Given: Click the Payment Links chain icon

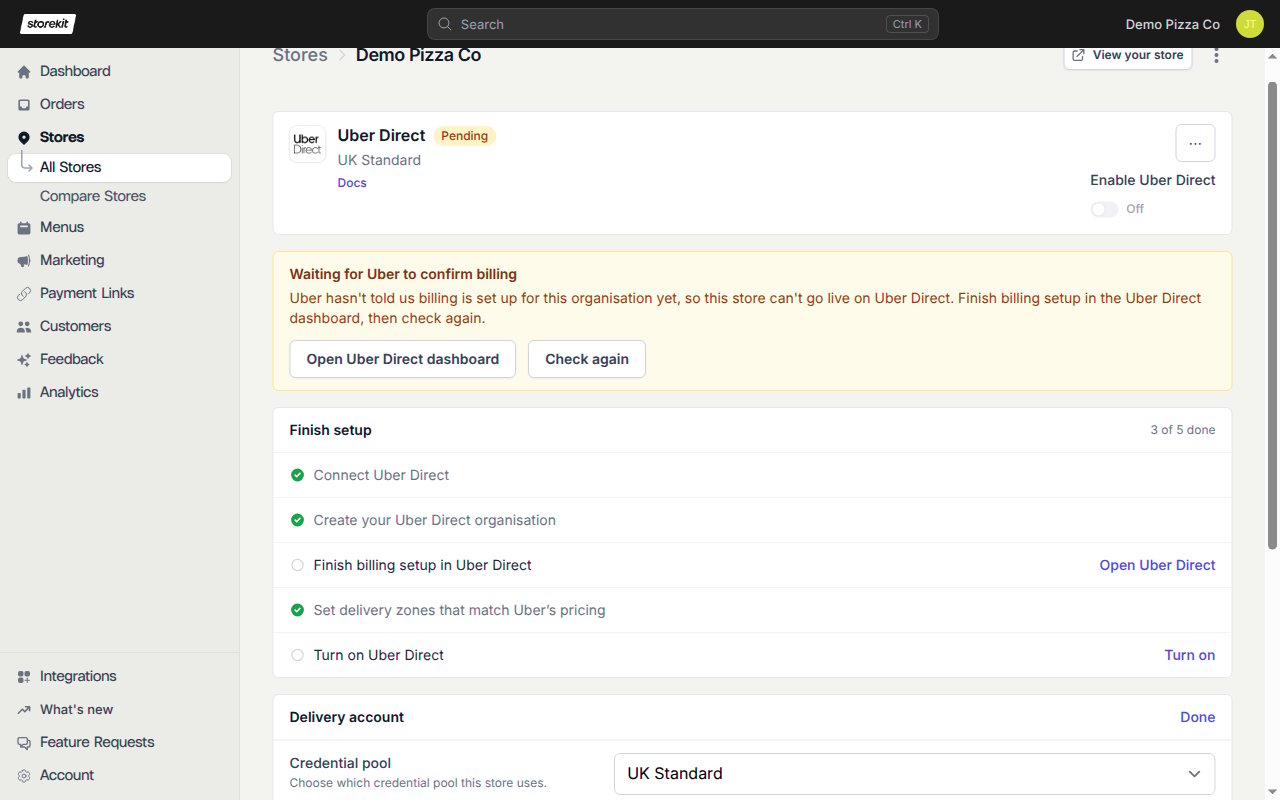Looking at the screenshot, I should pyautogui.click(x=24, y=294).
